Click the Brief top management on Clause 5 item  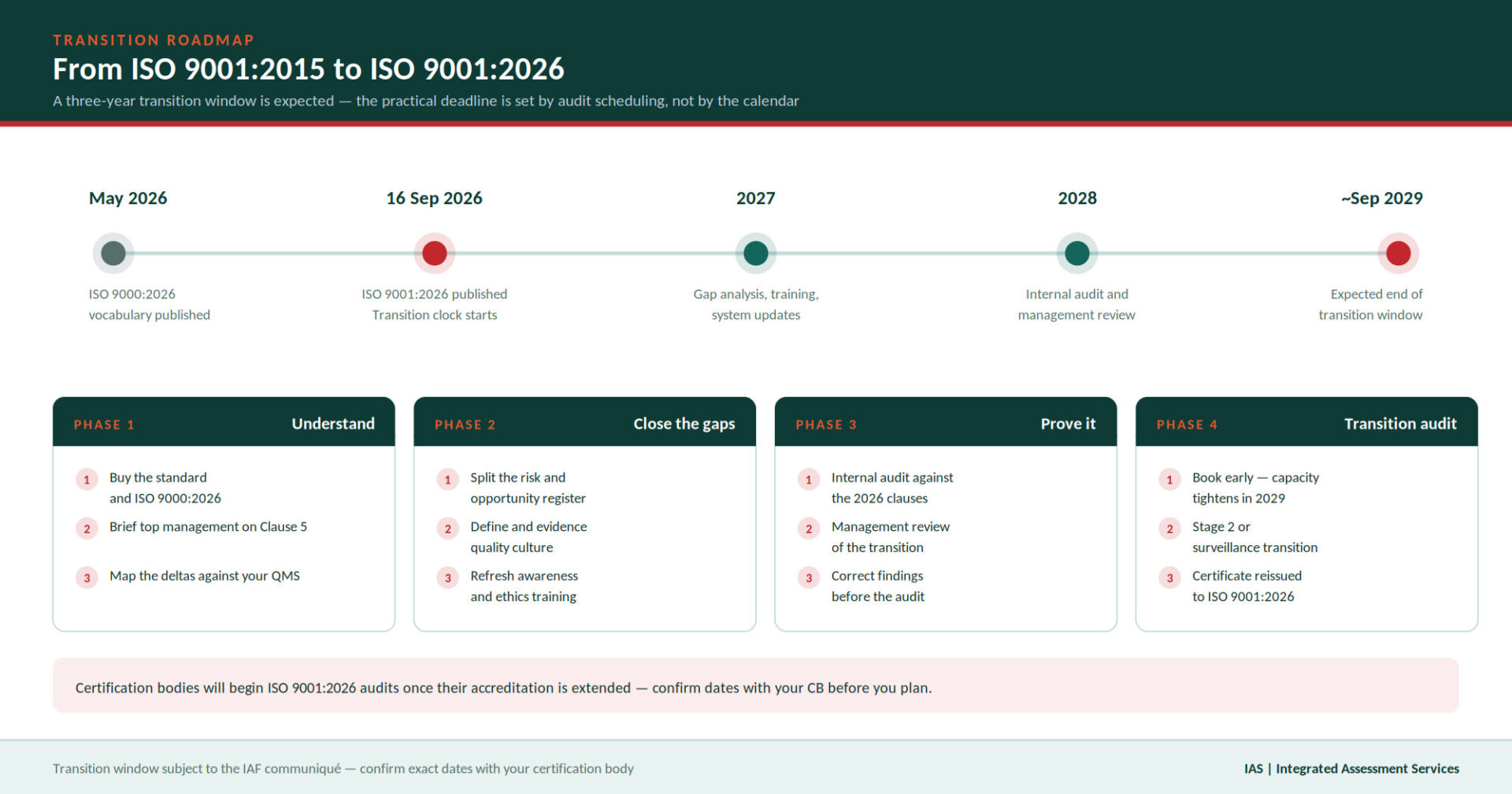pos(208,526)
